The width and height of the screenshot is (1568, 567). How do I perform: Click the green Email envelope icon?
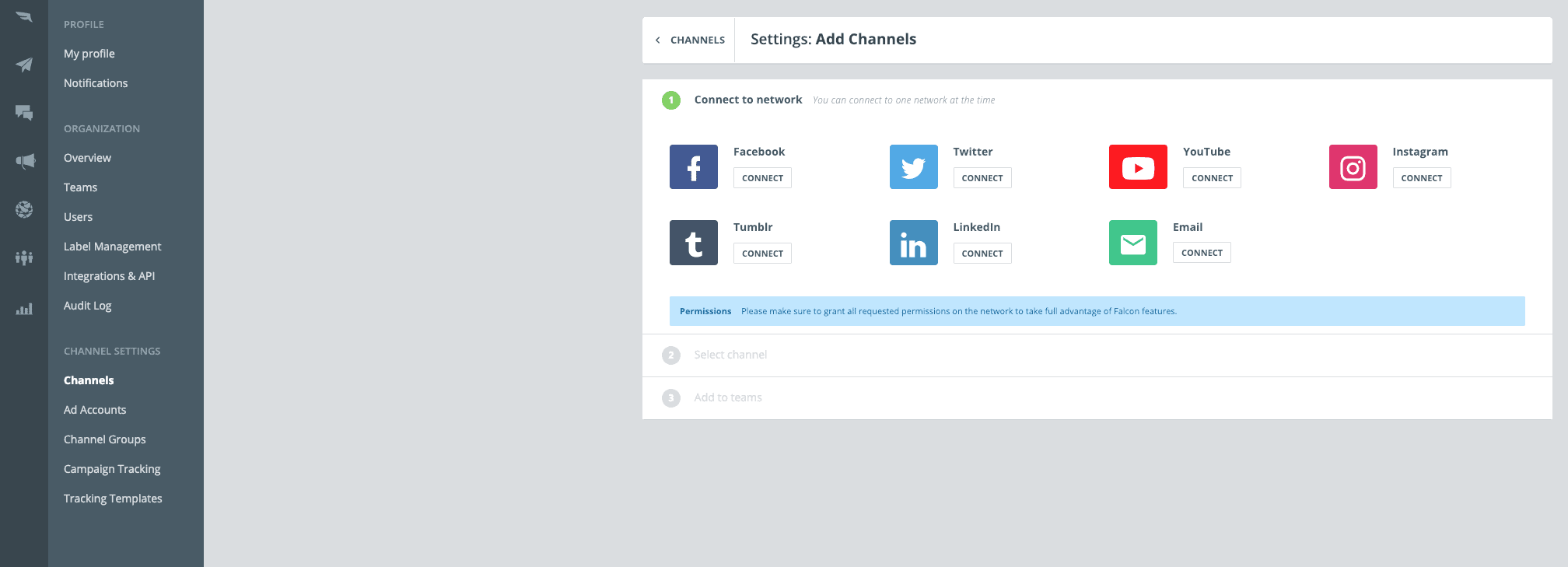[x=1133, y=243]
